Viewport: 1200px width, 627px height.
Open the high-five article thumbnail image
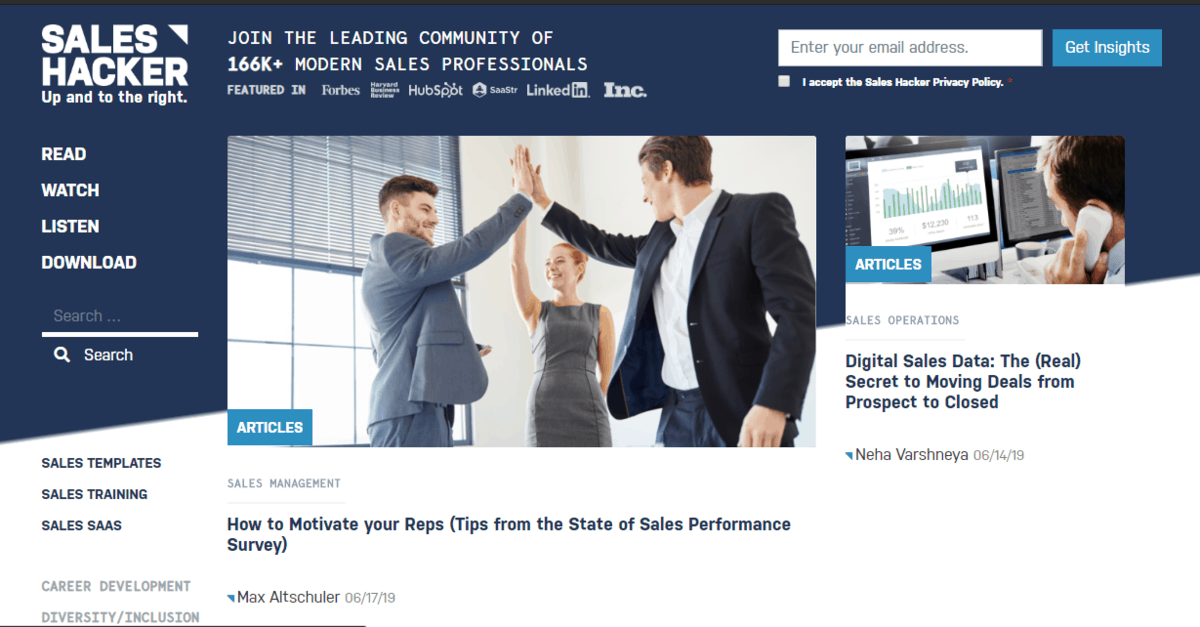click(x=521, y=291)
